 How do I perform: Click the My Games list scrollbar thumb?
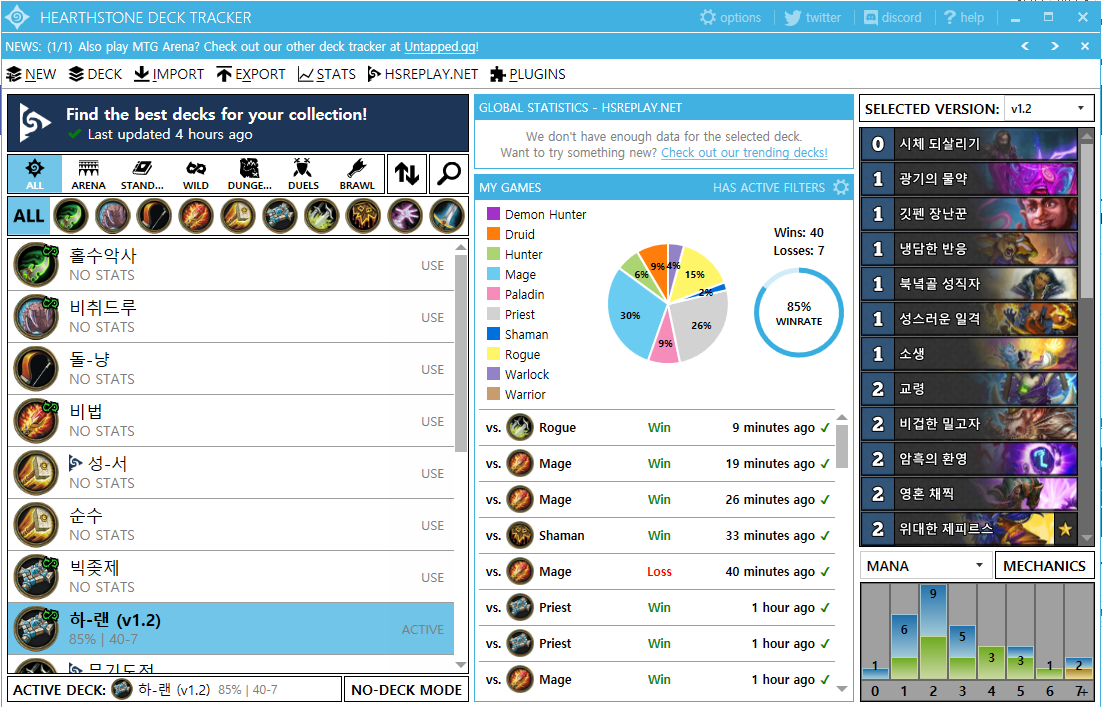click(x=842, y=446)
